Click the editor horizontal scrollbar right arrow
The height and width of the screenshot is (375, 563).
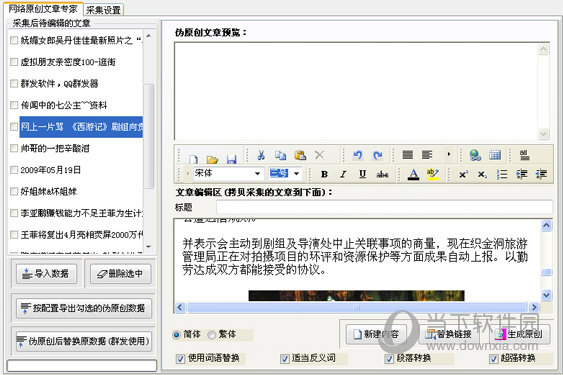coord(534,307)
